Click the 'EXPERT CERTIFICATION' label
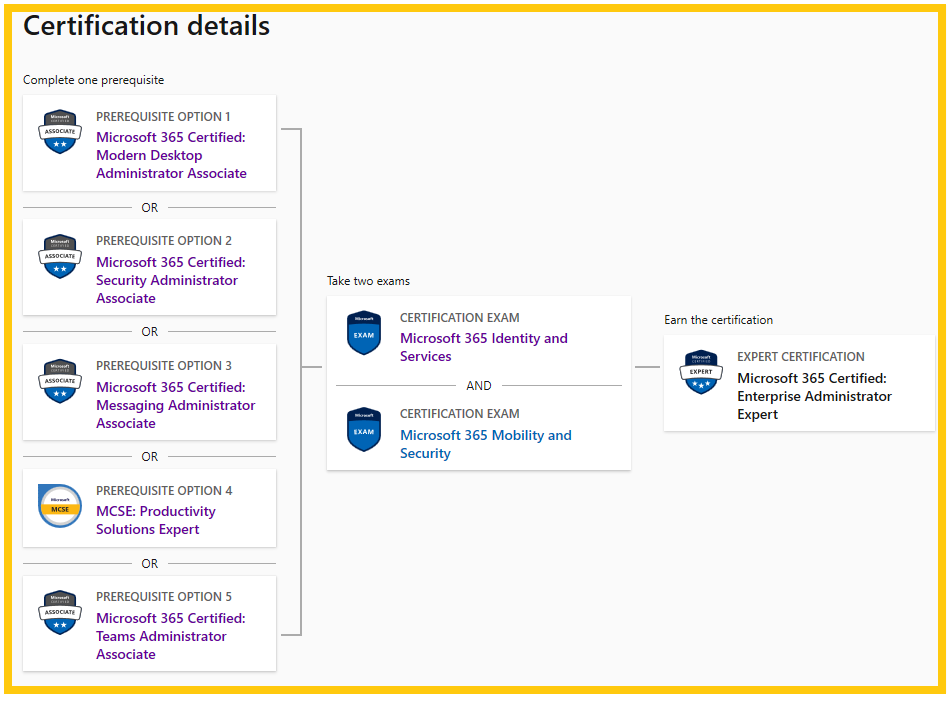951x701 pixels. (801, 357)
